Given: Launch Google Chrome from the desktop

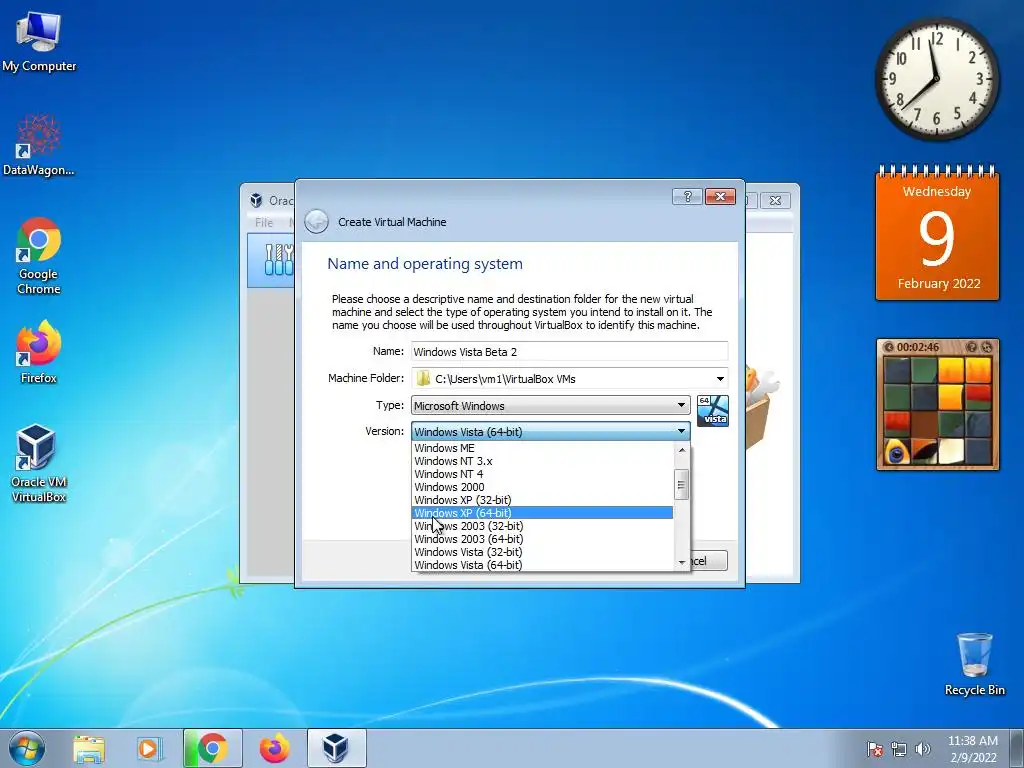Looking at the screenshot, I should pyautogui.click(x=39, y=255).
